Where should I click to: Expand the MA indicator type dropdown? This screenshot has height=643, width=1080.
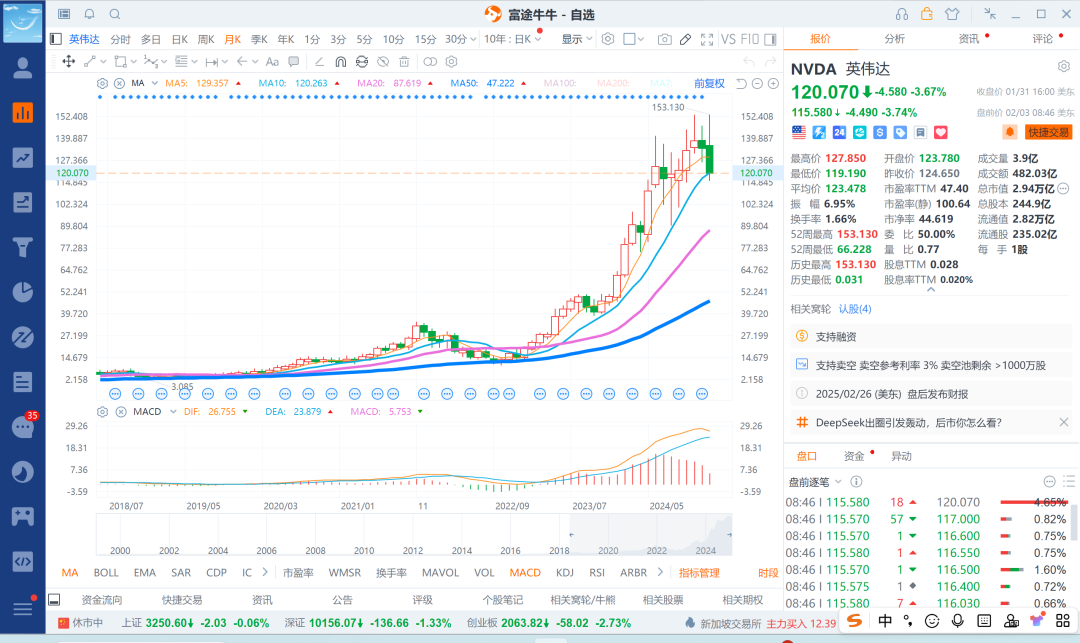pyautogui.click(x=155, y=83)
